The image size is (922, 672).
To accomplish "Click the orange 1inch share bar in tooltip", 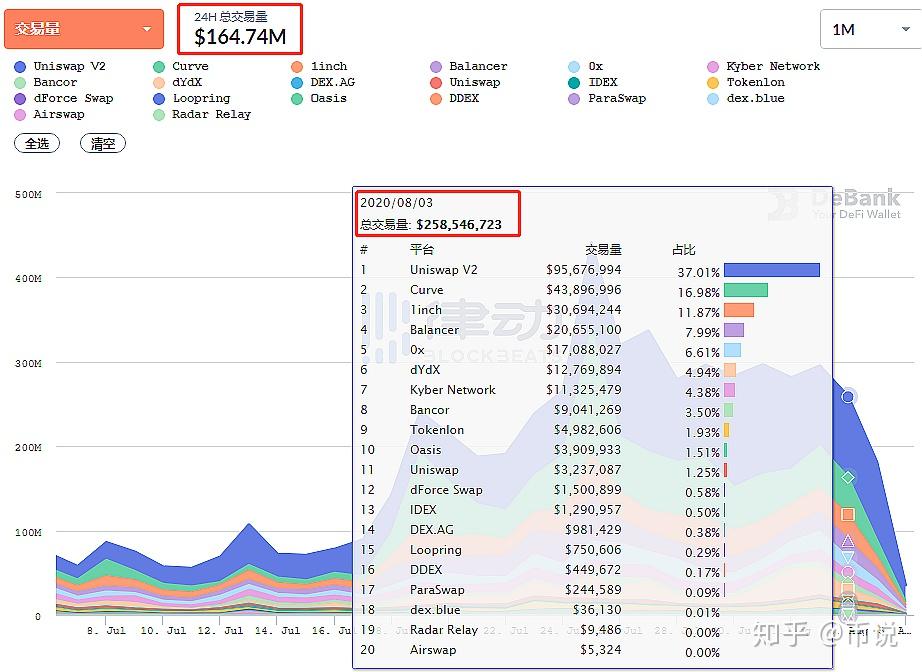I will click(739, 310).
